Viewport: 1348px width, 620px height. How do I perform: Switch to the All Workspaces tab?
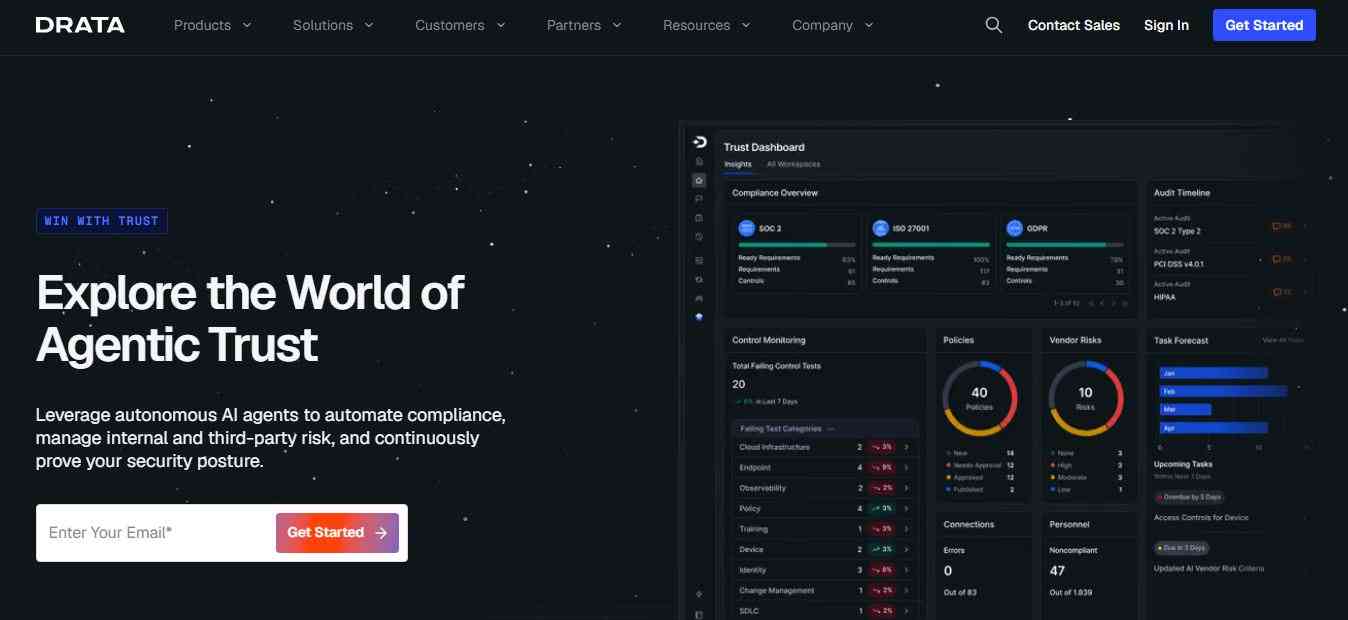coord(793,164)
